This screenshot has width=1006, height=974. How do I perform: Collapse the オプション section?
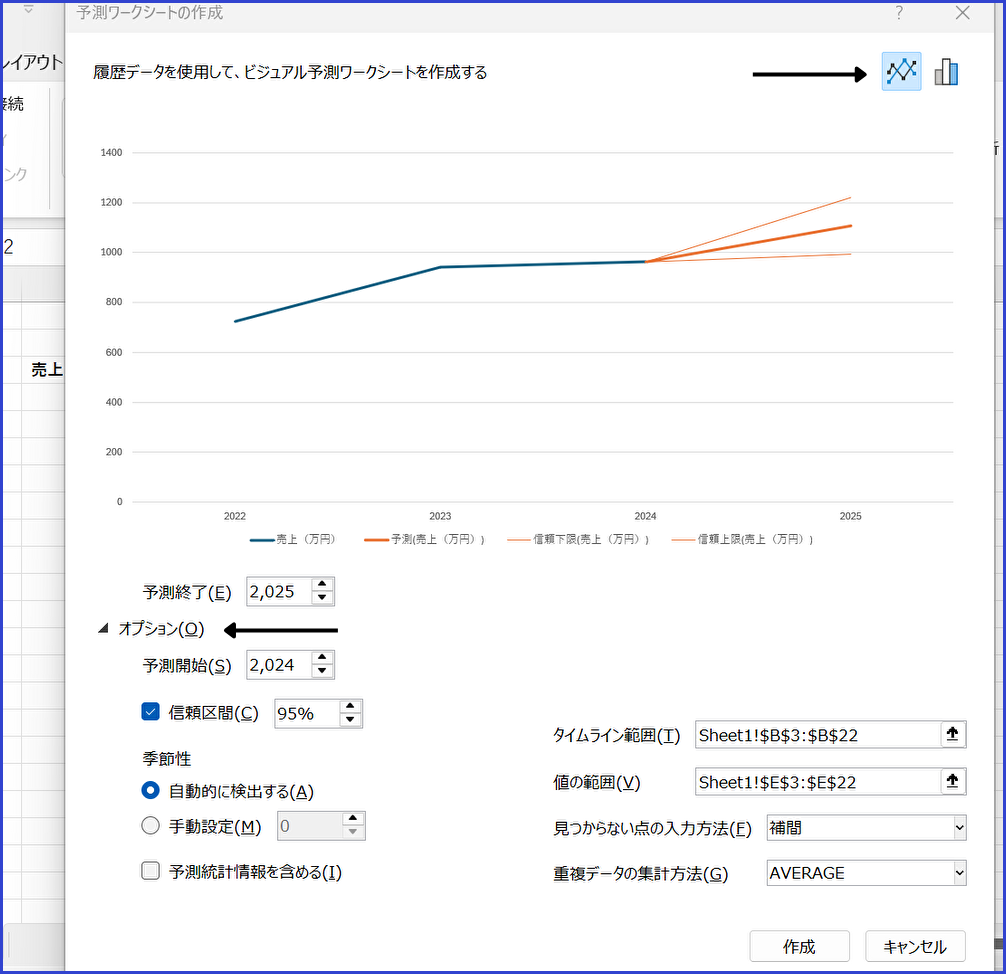(x=104, y=629)
